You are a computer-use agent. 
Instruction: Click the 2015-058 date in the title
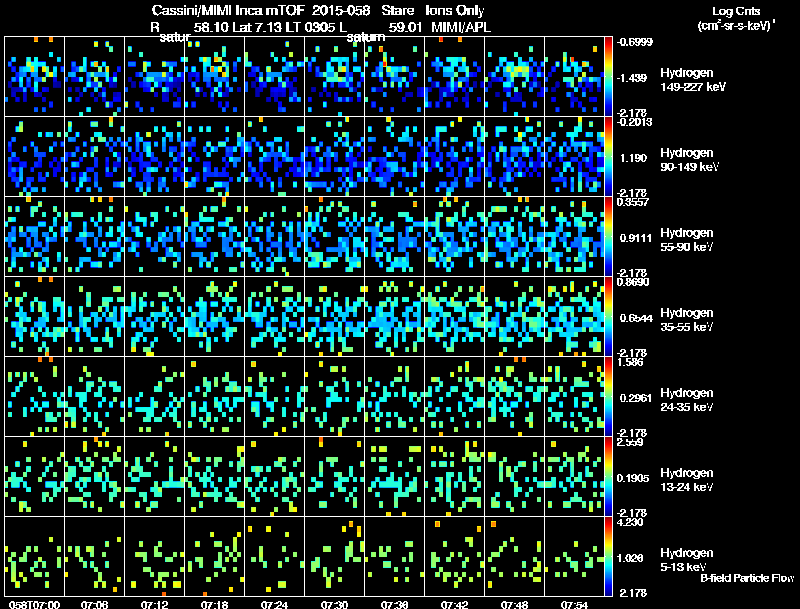pyautogui.click(x=341, y=11)
